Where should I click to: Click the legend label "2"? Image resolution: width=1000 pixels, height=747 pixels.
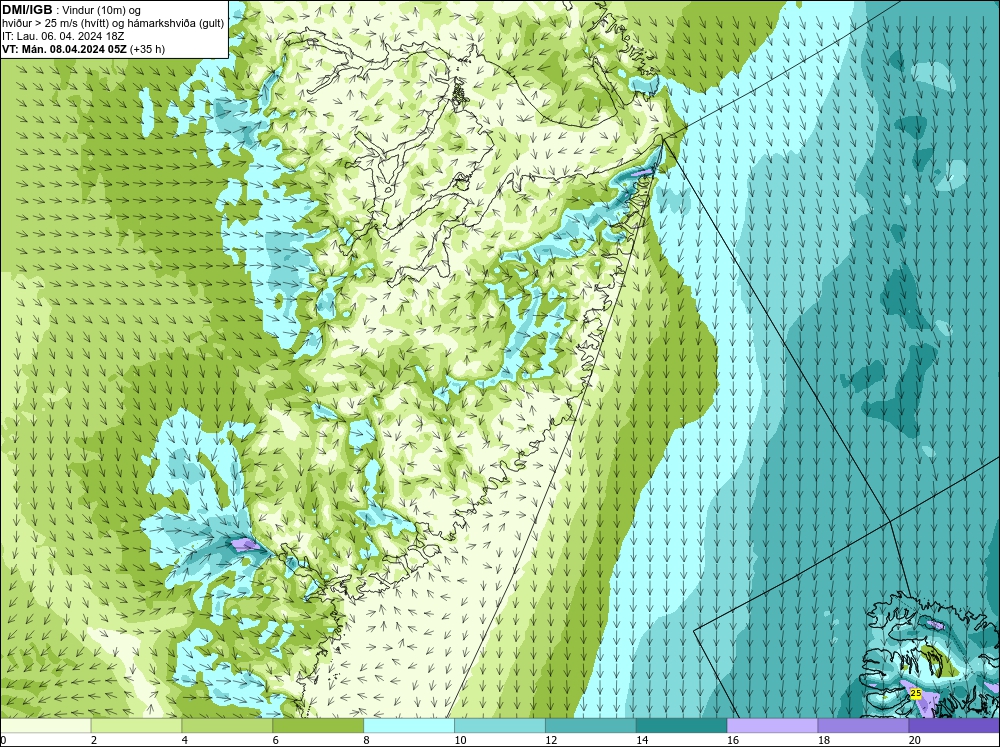tap(94, 740)
